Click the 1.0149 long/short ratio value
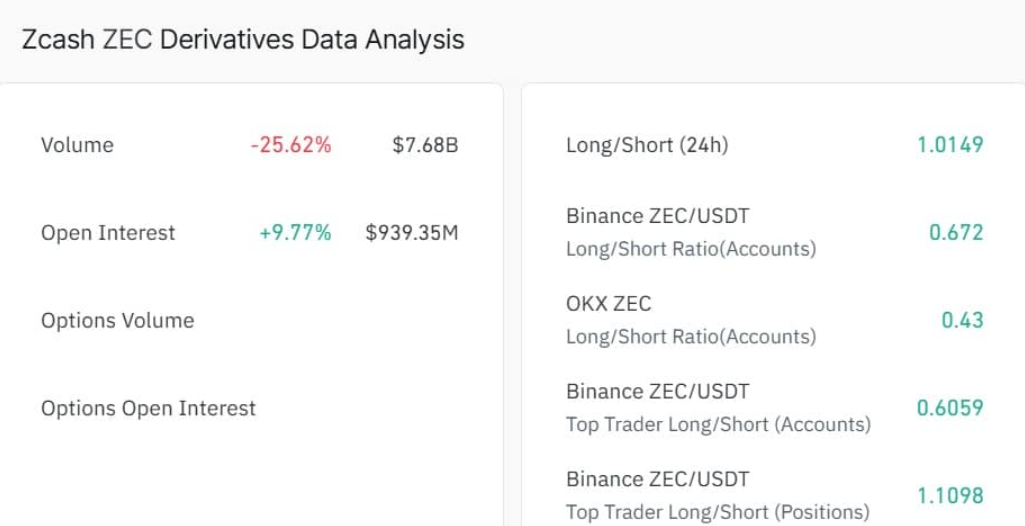 coord(950,145)
